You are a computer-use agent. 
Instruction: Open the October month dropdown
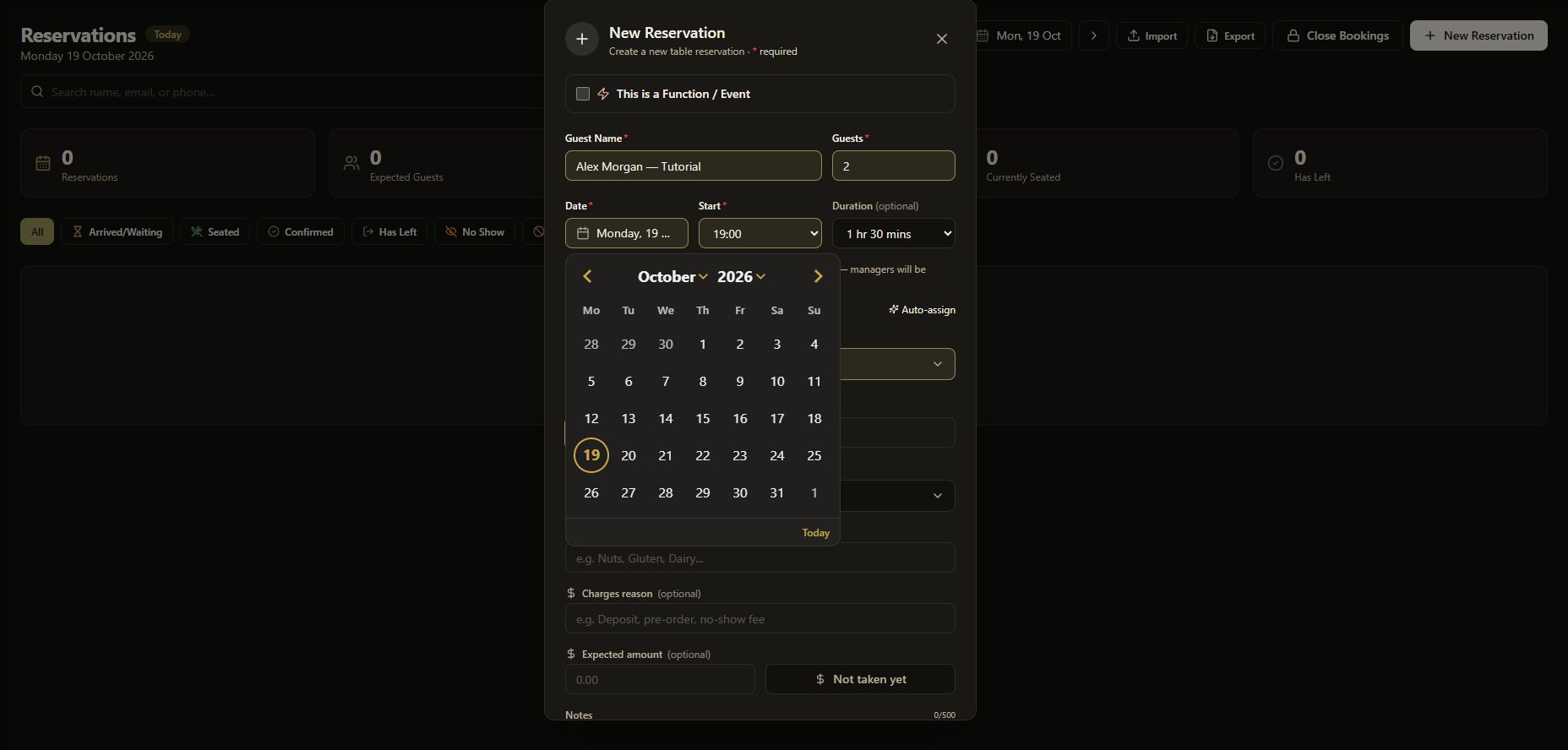[x=672, y=276]
